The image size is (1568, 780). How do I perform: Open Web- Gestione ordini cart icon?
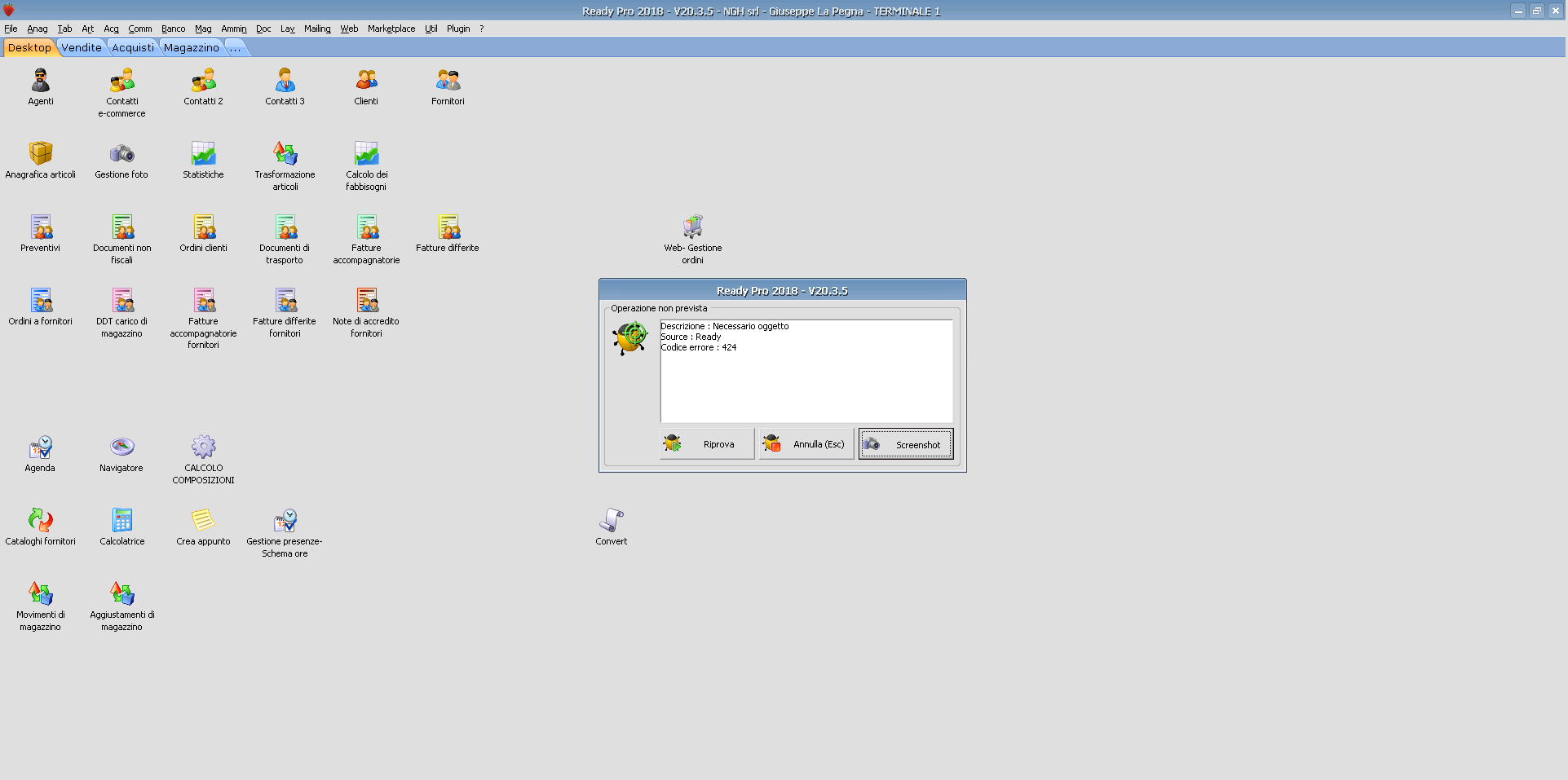pos(693,227)
